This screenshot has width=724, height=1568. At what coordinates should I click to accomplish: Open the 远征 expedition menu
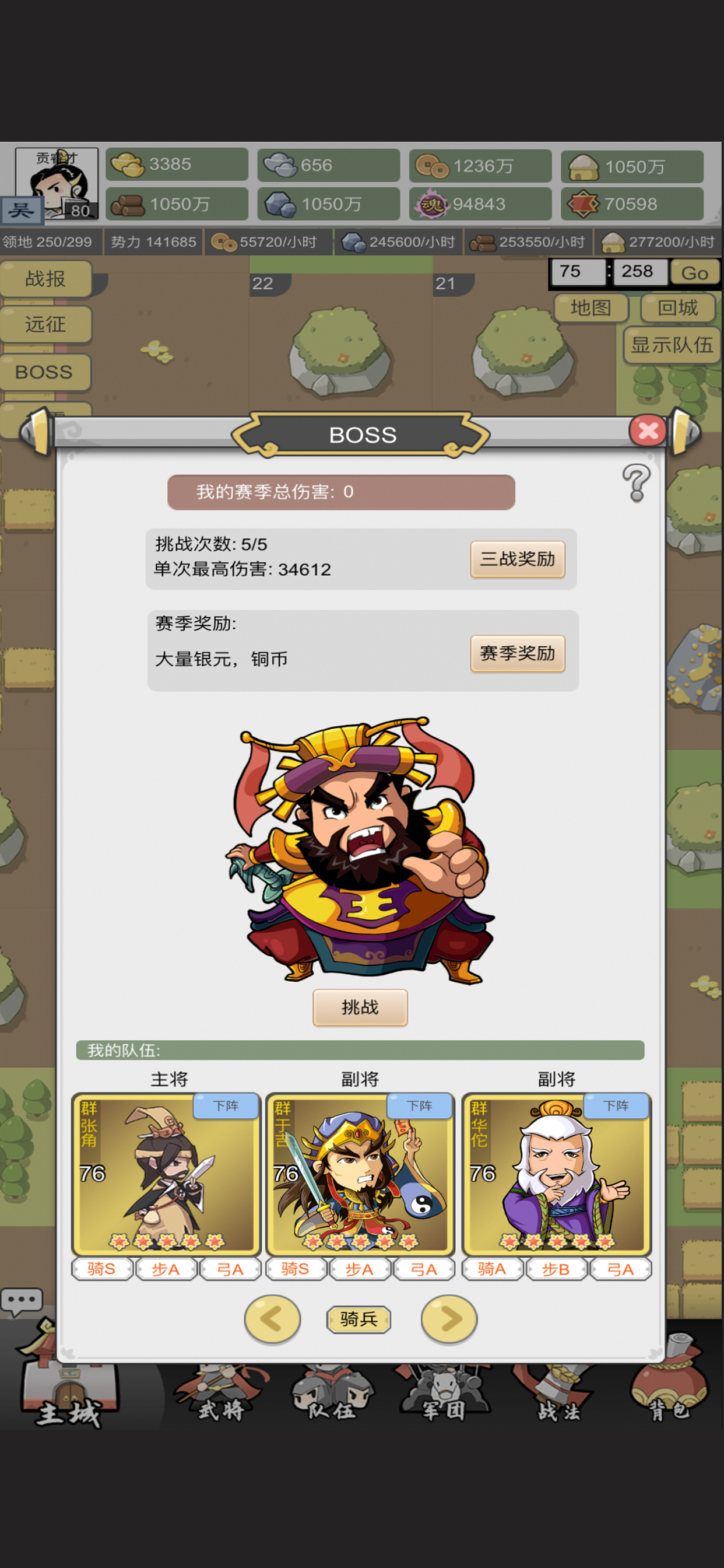click(x=45, y=324)
